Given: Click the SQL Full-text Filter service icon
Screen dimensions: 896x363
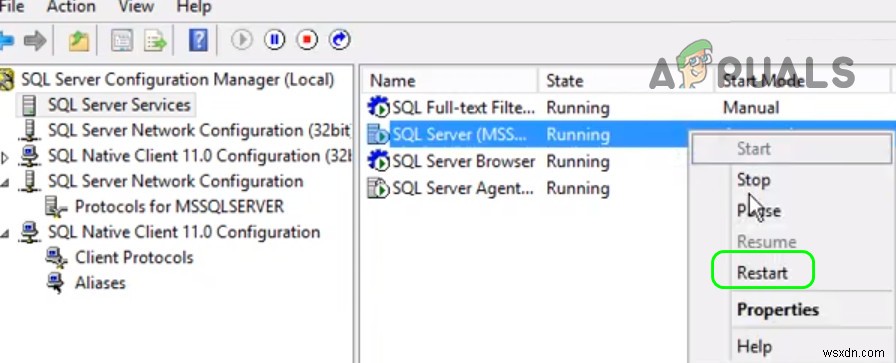Looking at the screenshot, I should 378,107.
